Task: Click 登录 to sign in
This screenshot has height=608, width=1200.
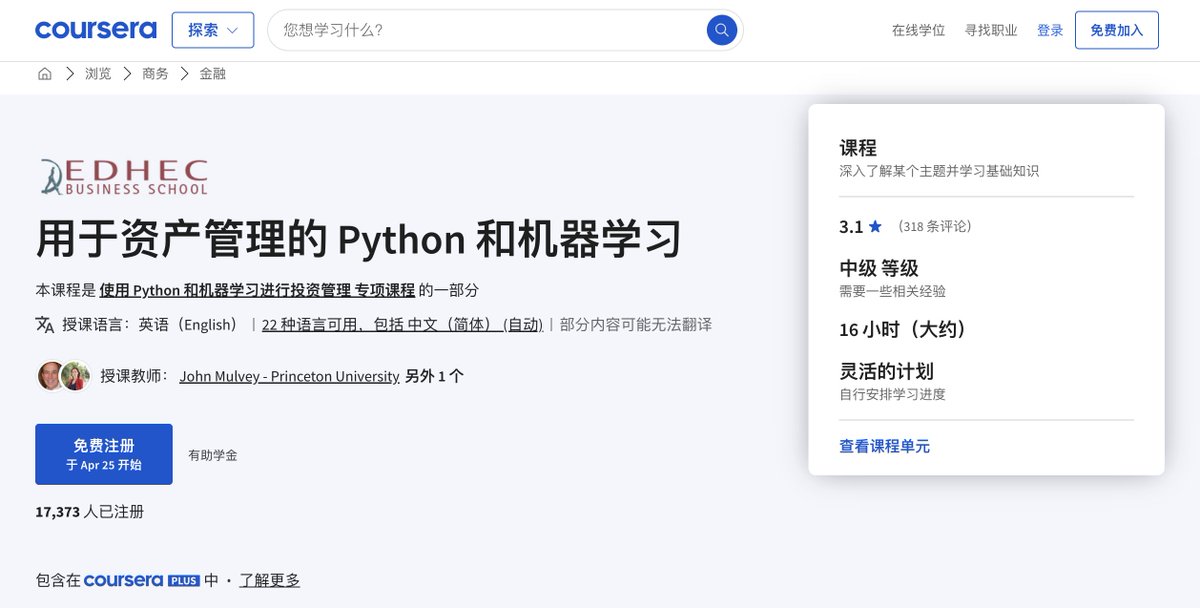Action: (1050, 30)
